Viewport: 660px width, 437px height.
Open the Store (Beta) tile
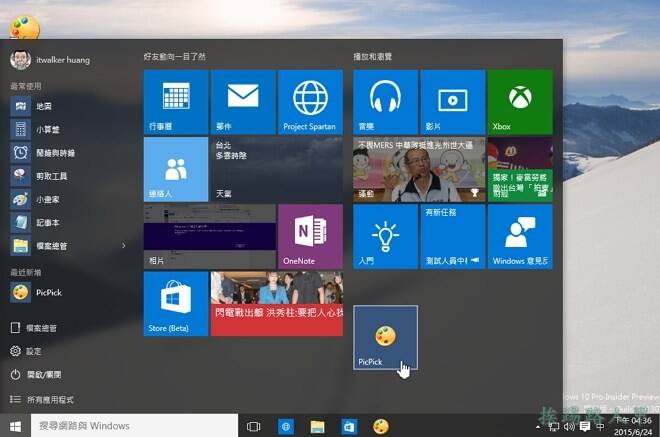[176, 304]
